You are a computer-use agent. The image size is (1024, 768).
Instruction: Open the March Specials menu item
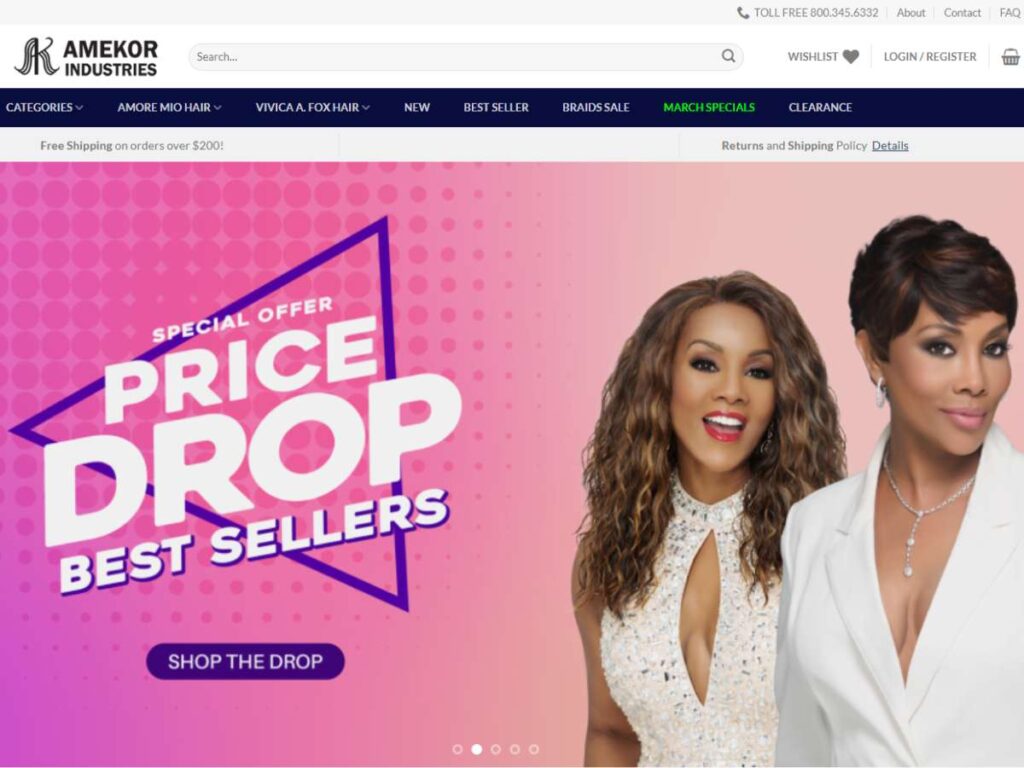pyautogui.click(x=709, y=107)
